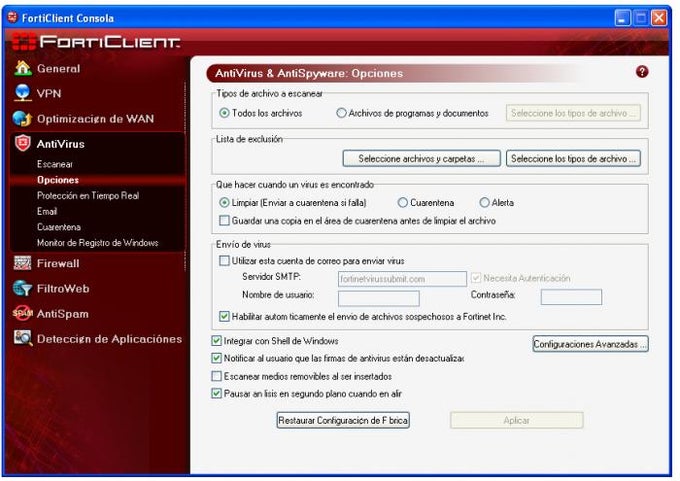Close the FortiClient Consola window
Viewport: 680px width, 481px height.
(x=659, y=18)
